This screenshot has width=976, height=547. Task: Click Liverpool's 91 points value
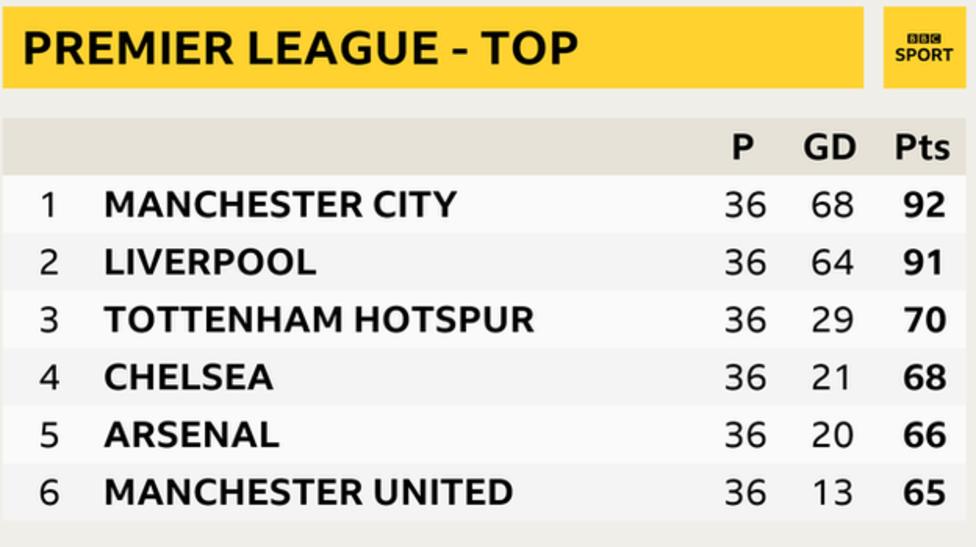tap(924, 263)
